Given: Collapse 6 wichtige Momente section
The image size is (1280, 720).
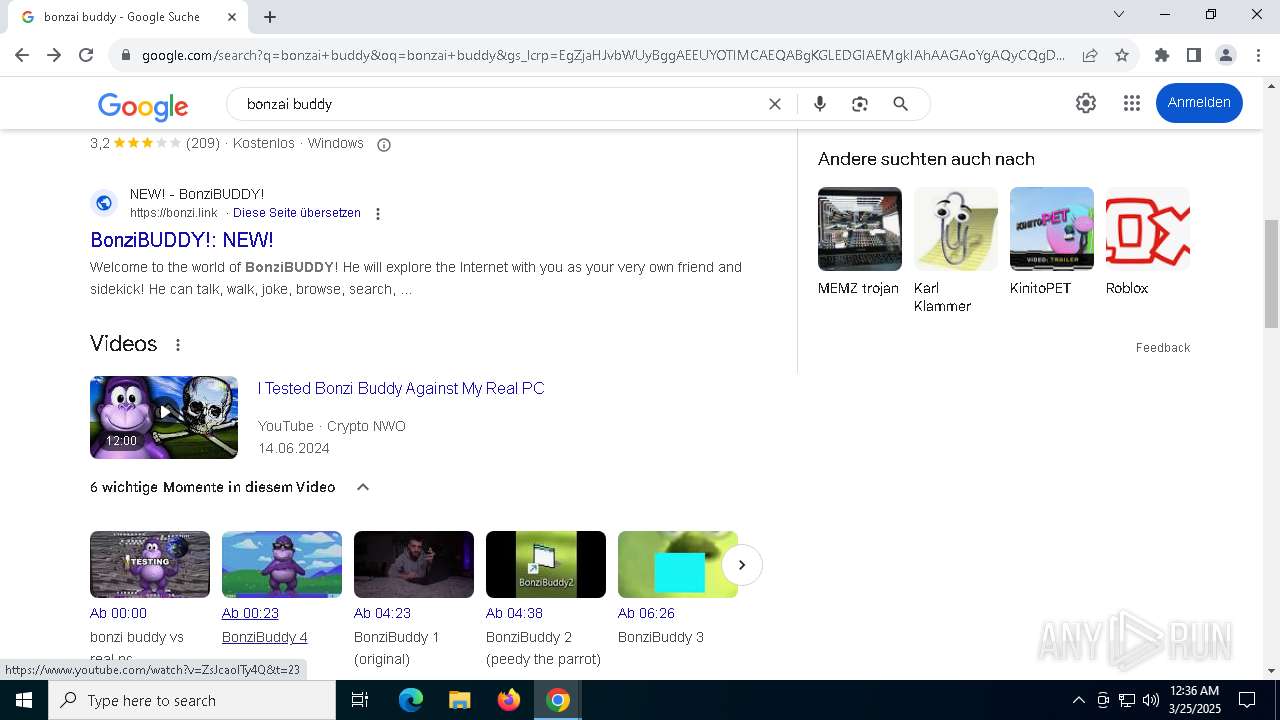Looking at the screenshot, I should 363,487.
